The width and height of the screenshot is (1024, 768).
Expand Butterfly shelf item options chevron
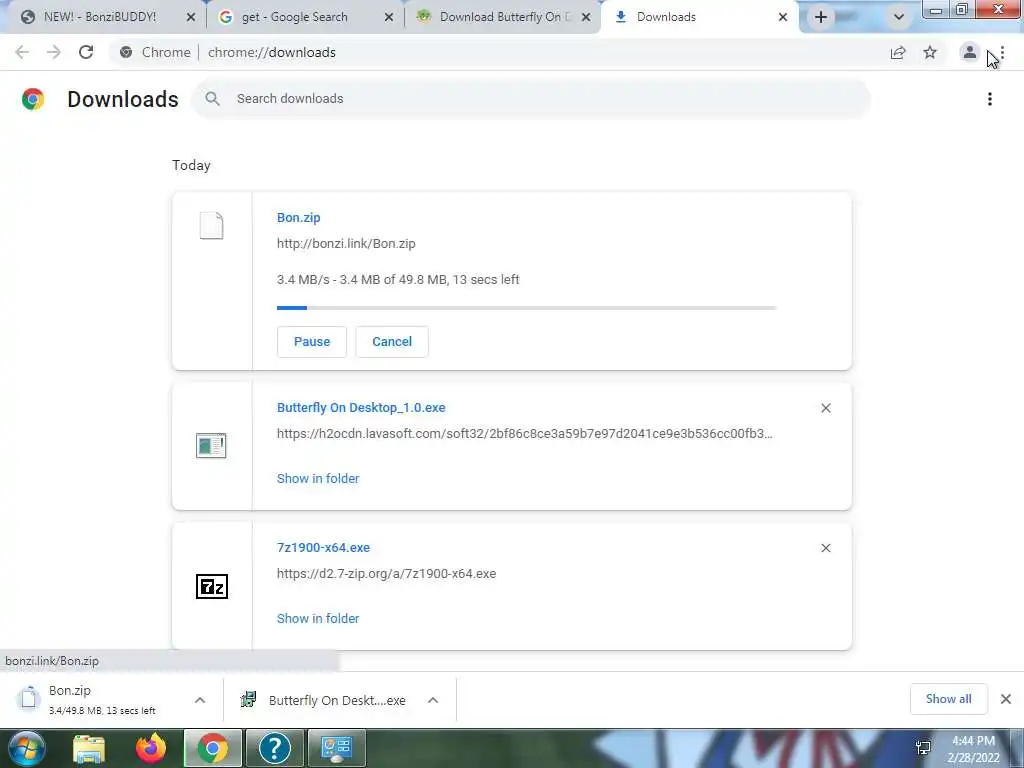[433, 700]
